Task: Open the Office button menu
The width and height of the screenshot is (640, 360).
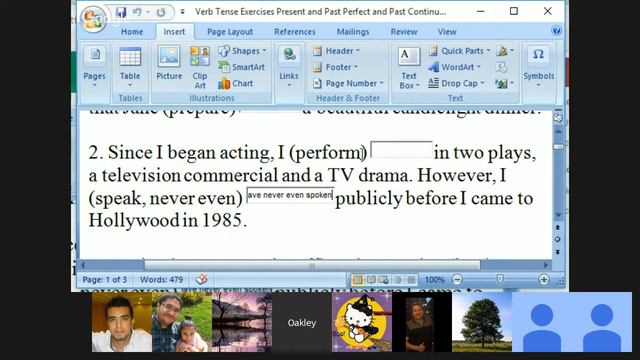Action: click(93, 18)
